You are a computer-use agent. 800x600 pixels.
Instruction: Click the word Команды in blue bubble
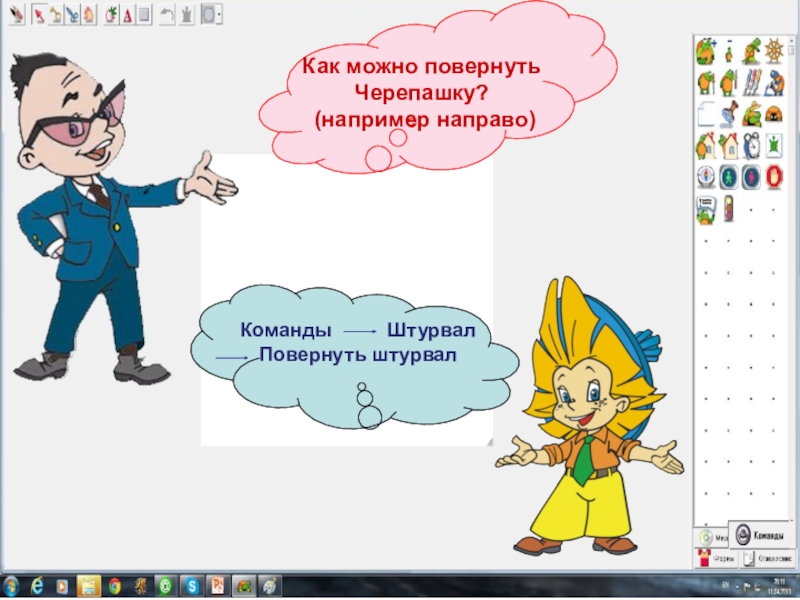pos(286,330)
